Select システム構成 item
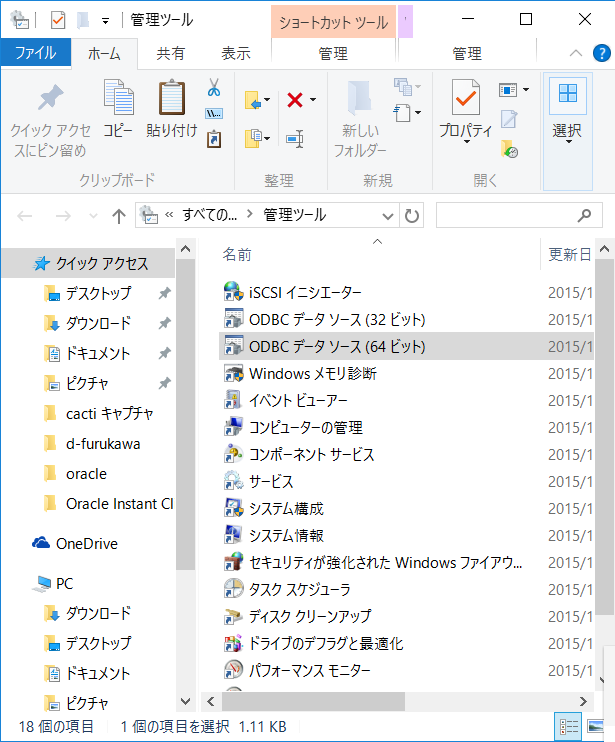This screenshot has height=742, width=615. coord(273,508)
